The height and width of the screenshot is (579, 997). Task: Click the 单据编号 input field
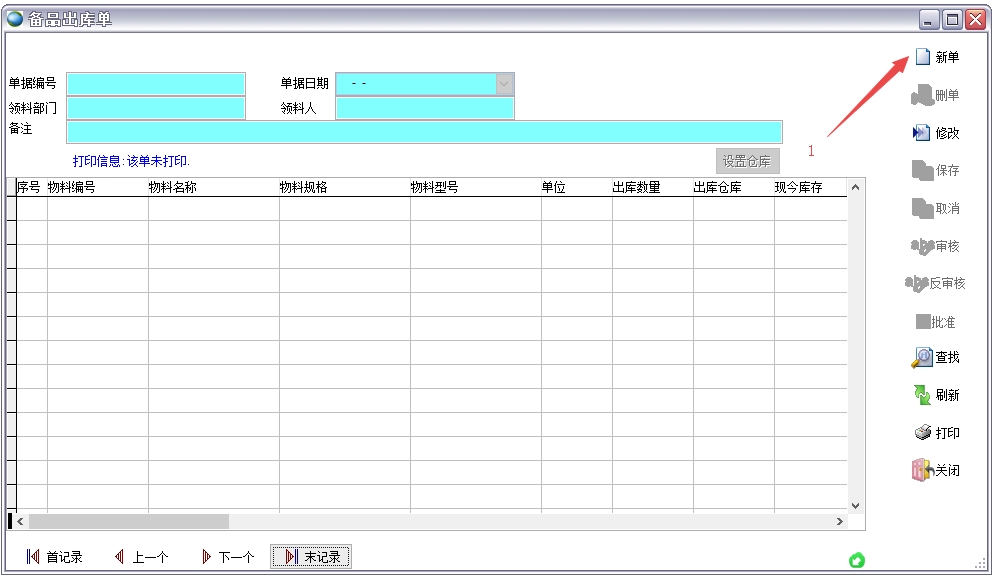(x=155, y=84)
